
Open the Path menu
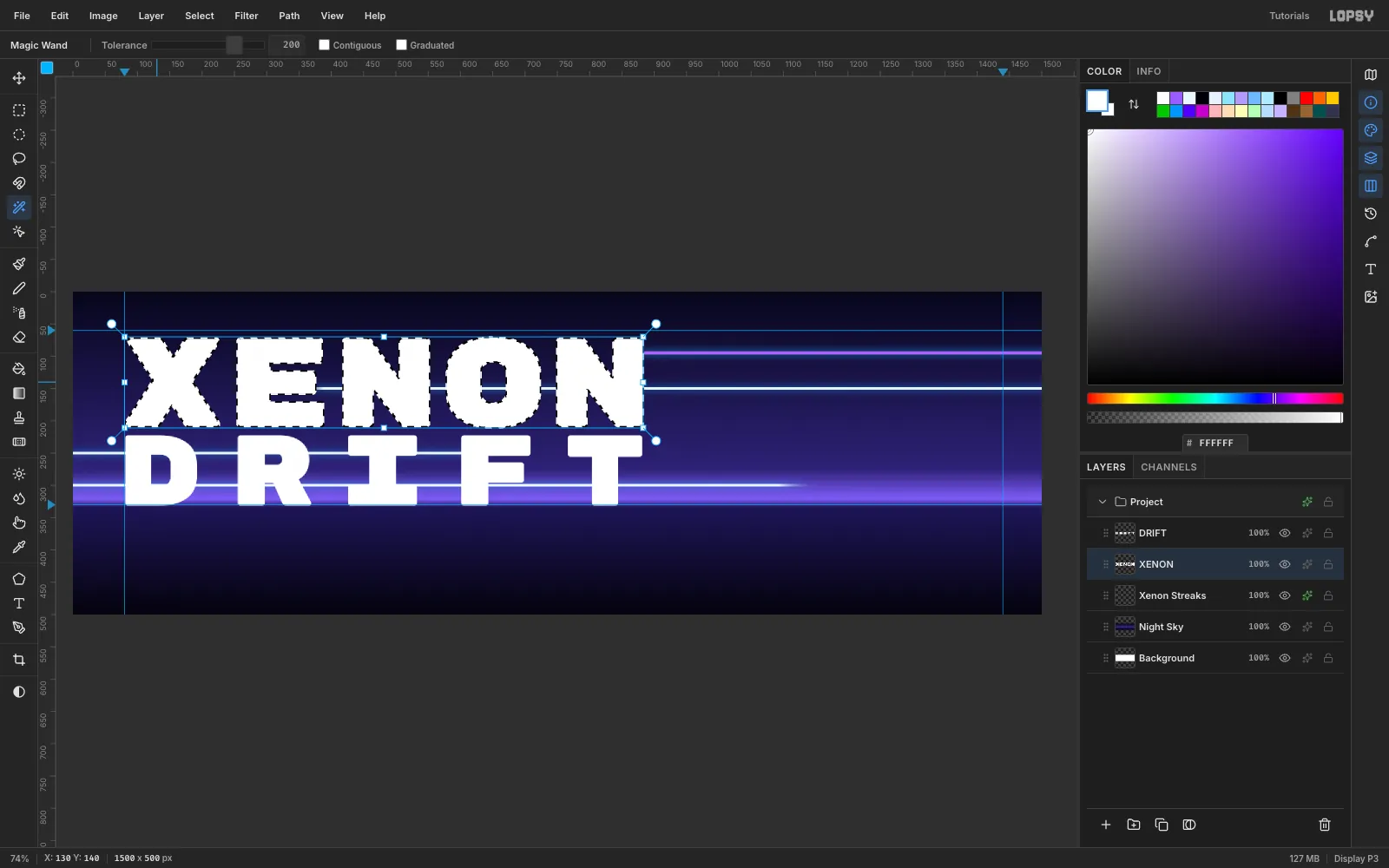[289, 16]
